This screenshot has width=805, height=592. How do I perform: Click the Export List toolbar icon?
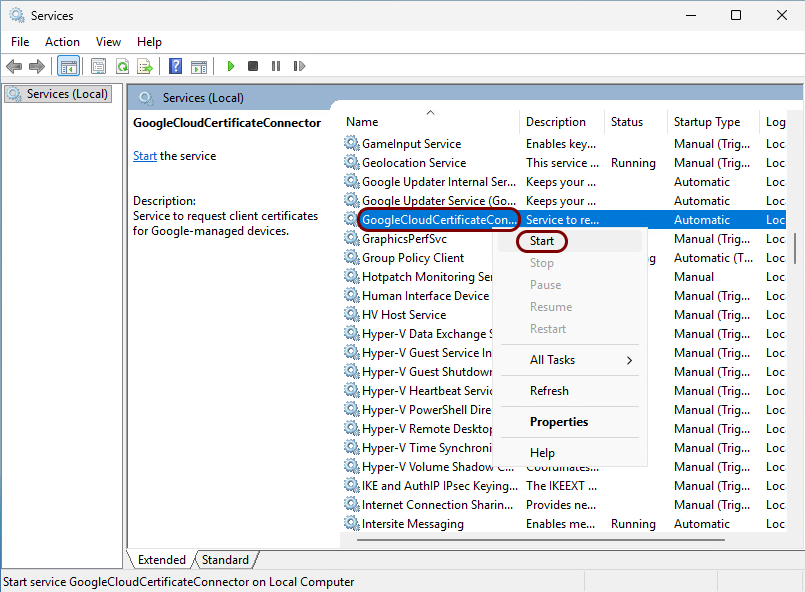tap(145, 66)
